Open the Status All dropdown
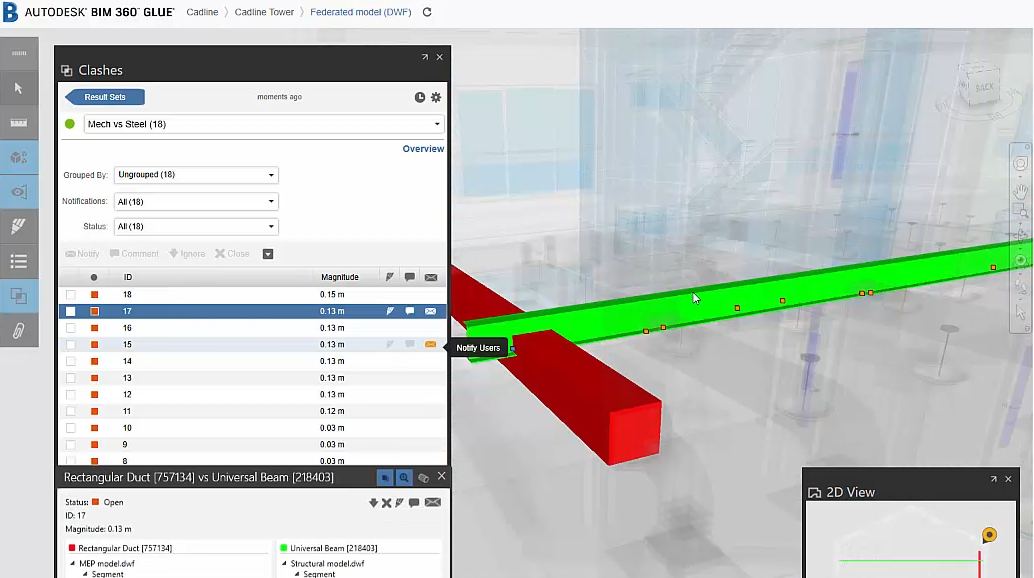This screenshot has height=578, width=1034. point(196,226)
